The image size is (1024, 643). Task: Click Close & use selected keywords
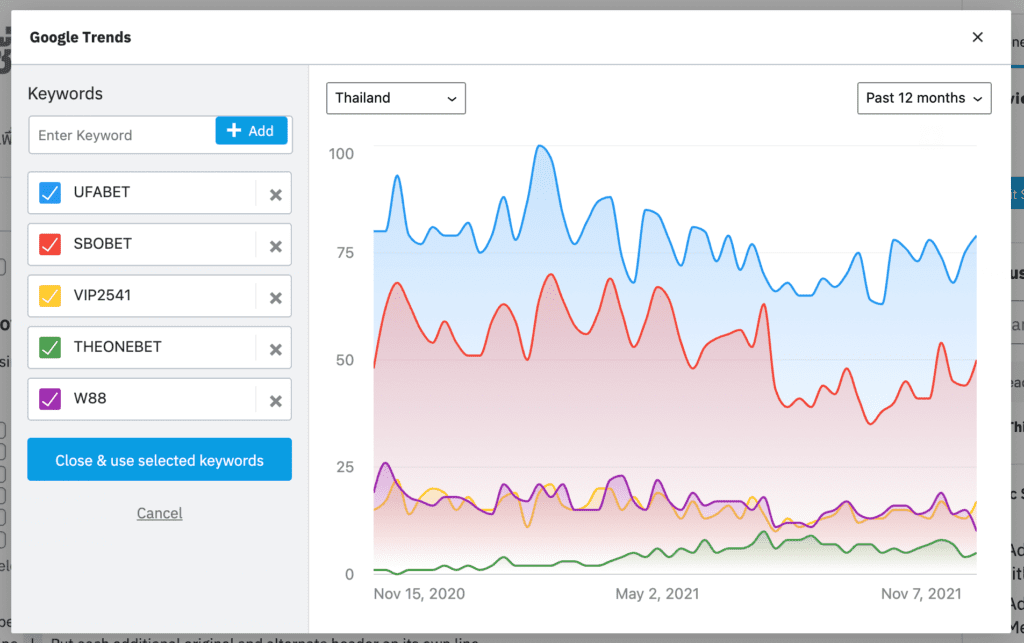(x=159, y=460)
